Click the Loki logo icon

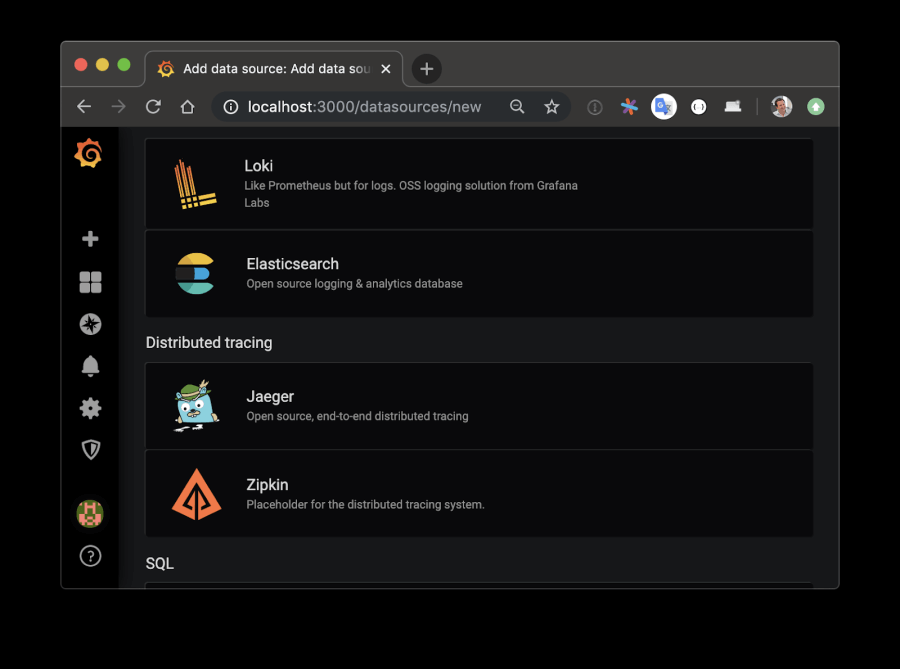point(195,184)
